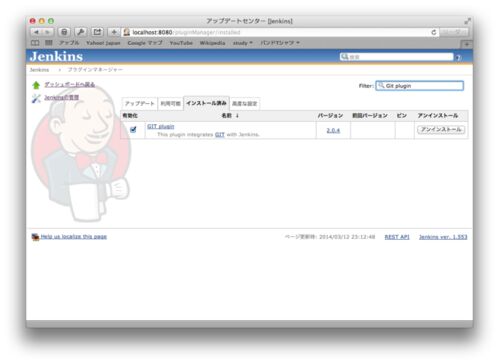500x364 pixels.
Task: Click the 2.0.4 version link
Action: (x=333, y=130)
